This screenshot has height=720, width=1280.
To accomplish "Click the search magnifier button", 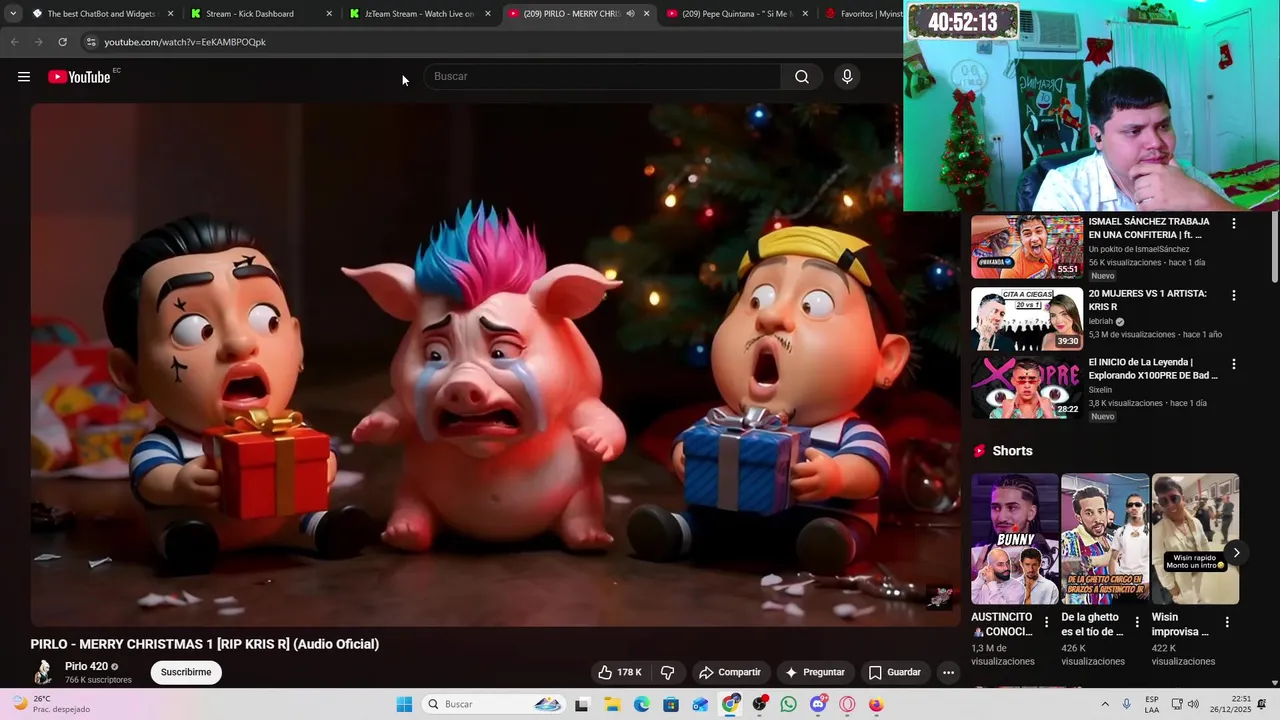I will pos(802,77).
